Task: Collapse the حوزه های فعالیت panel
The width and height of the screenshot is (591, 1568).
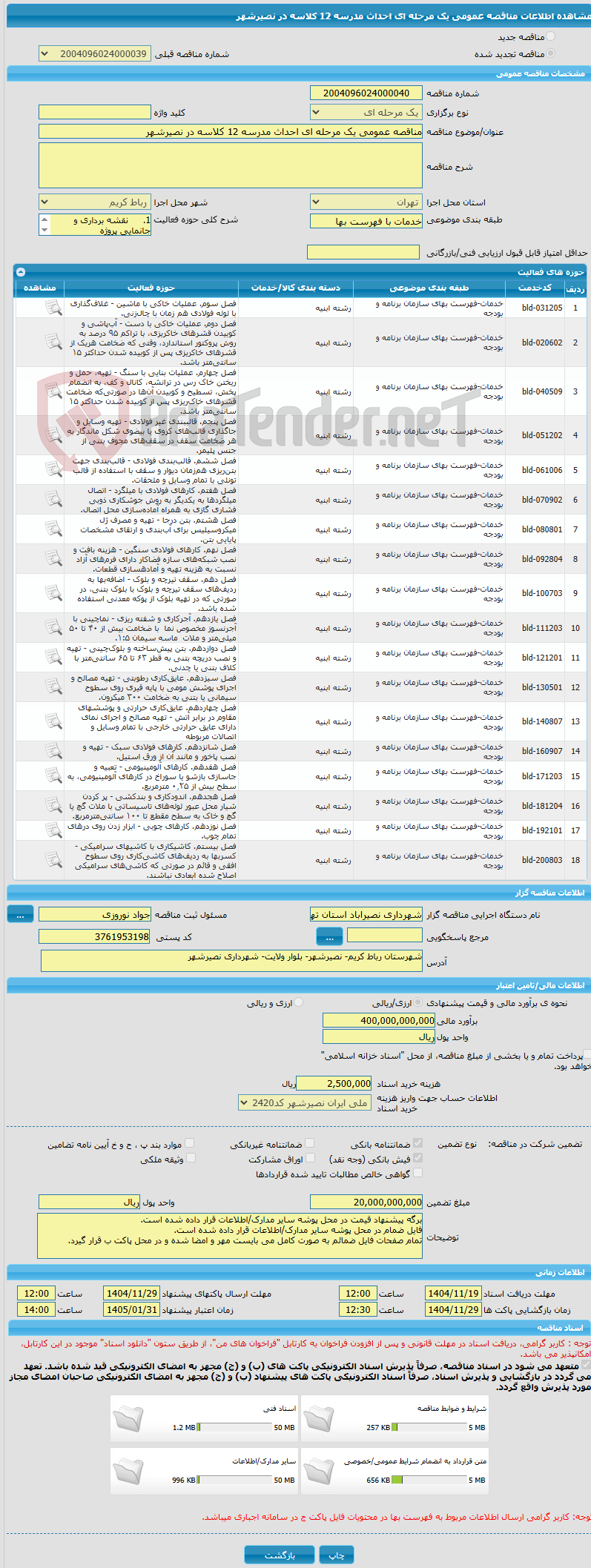Action: [x=21, y=272]
